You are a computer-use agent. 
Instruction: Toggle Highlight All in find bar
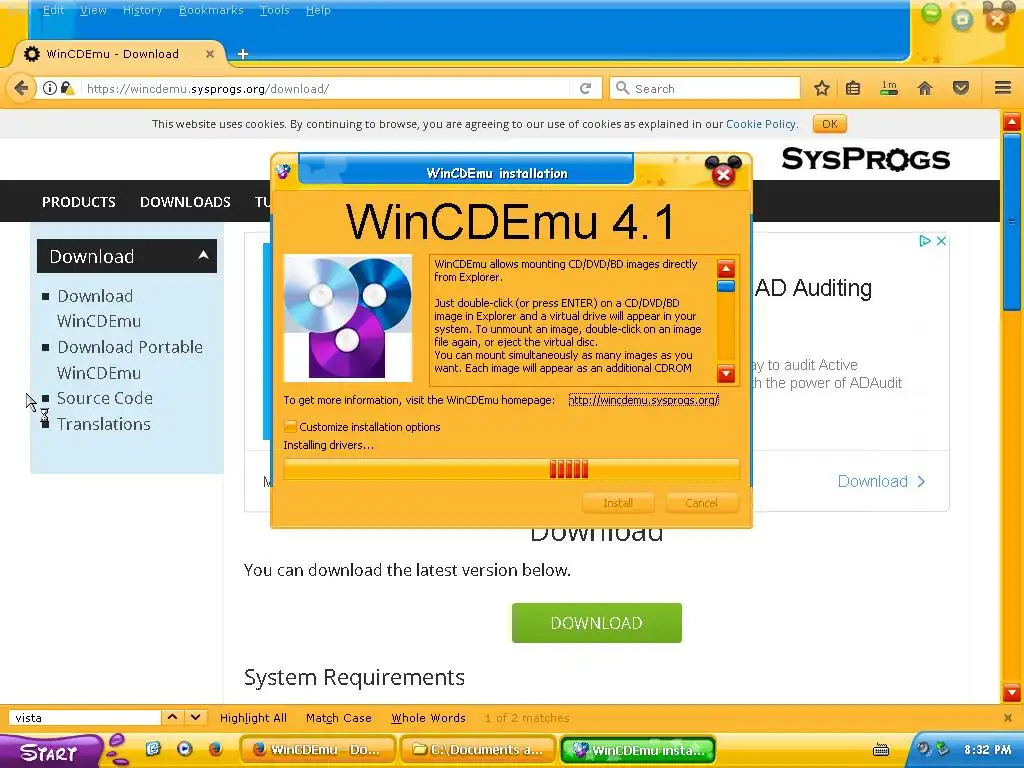[x=253, y=718]
